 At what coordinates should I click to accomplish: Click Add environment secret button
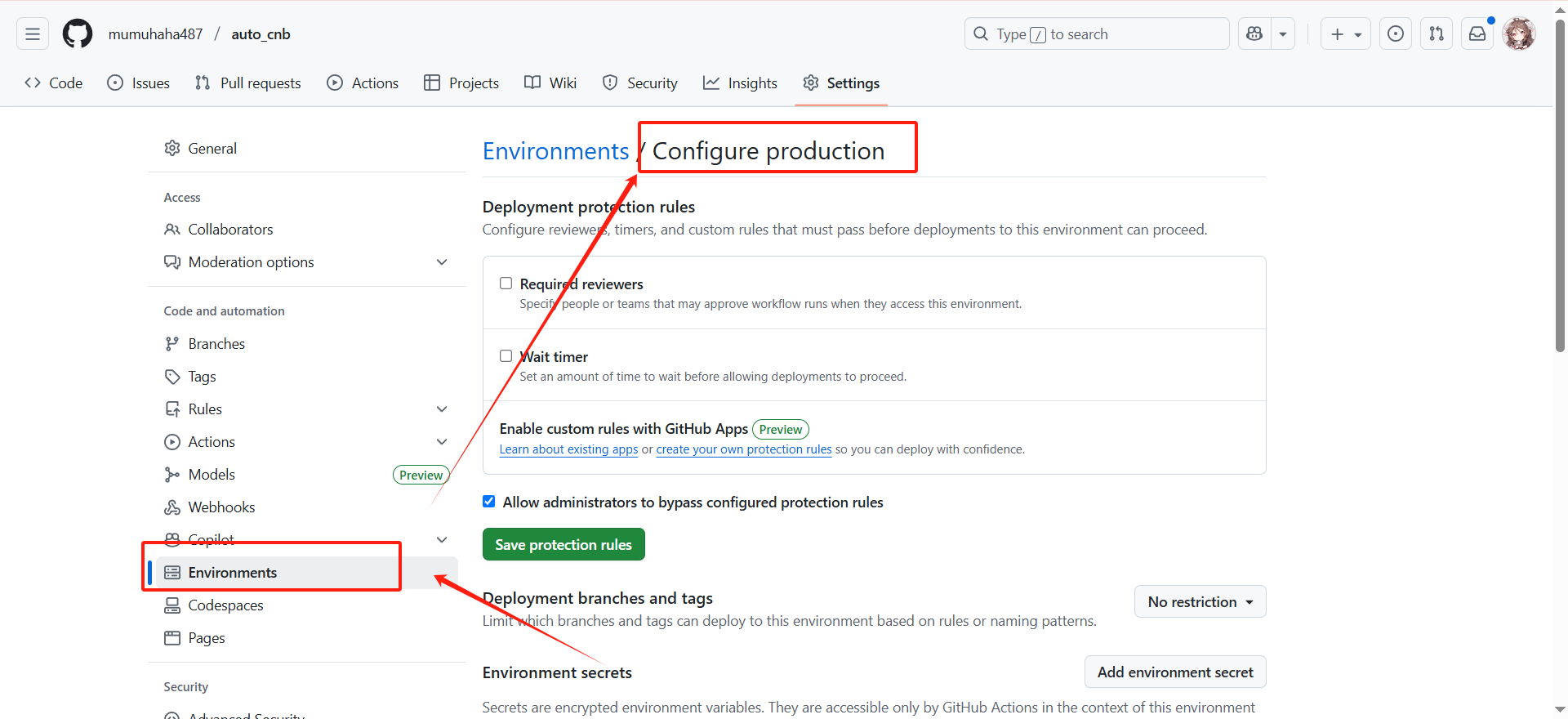click(x=1174, y=672)
